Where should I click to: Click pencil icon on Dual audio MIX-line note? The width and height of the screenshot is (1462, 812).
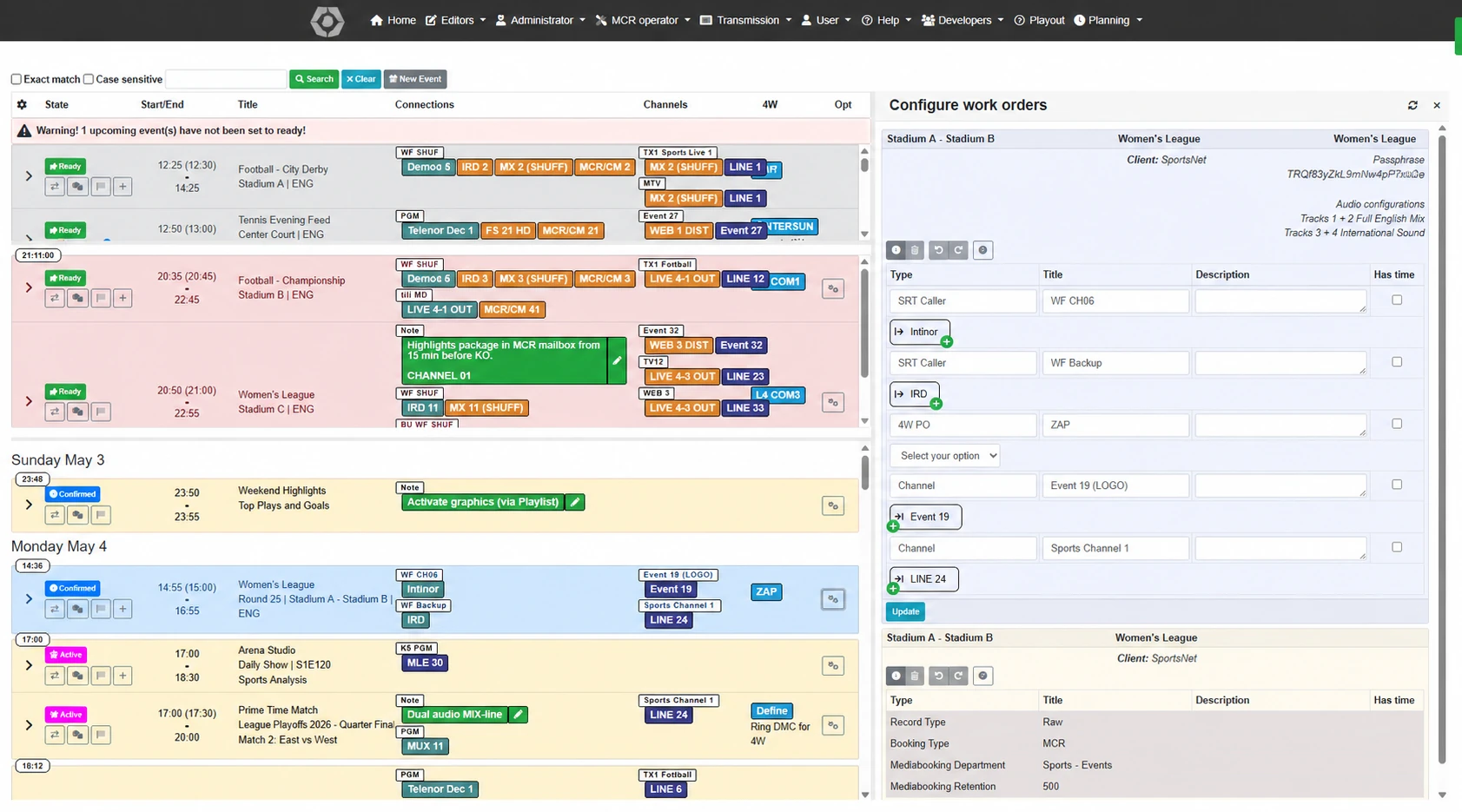518,715
